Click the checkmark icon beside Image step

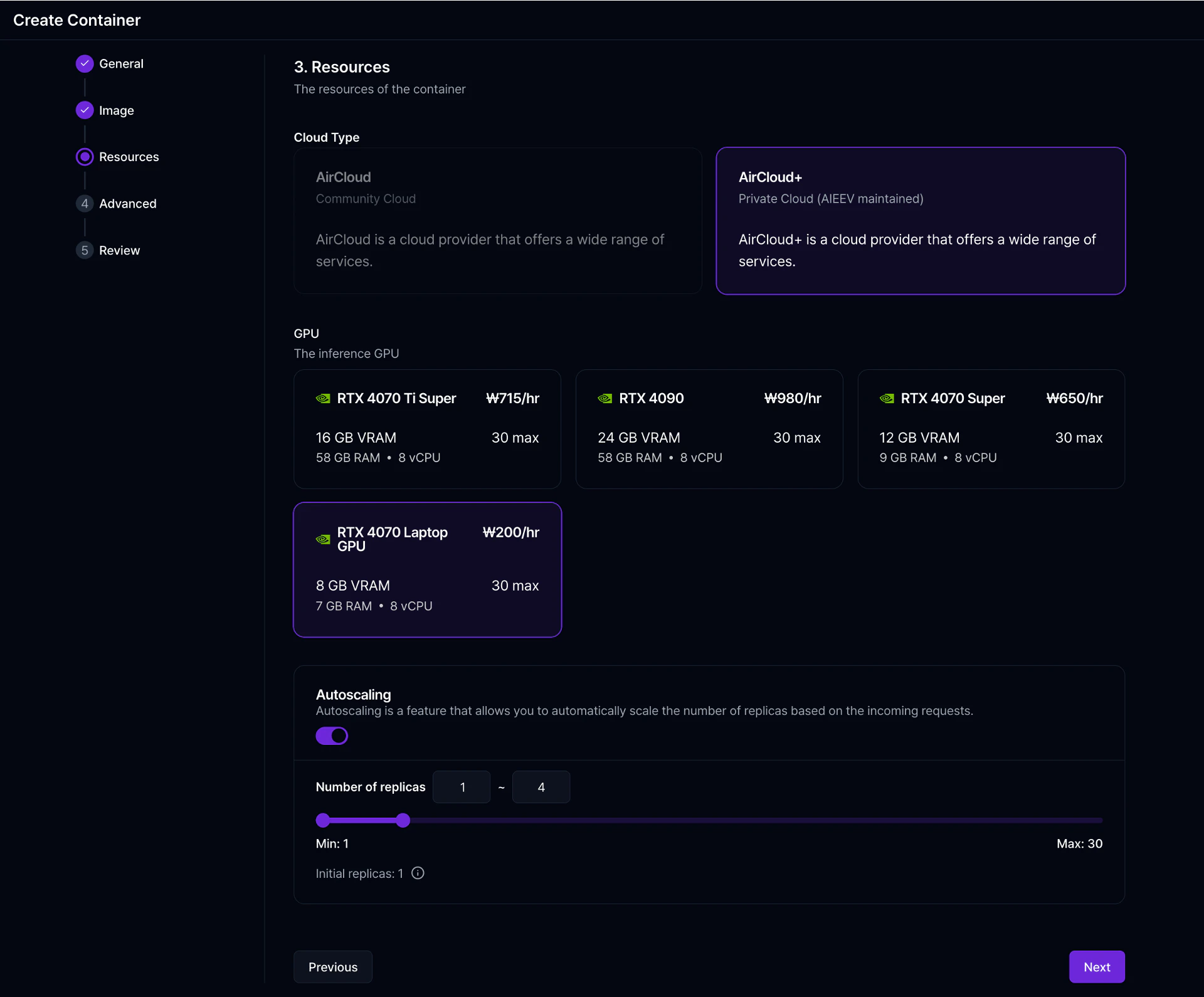(x=84, y=110)
